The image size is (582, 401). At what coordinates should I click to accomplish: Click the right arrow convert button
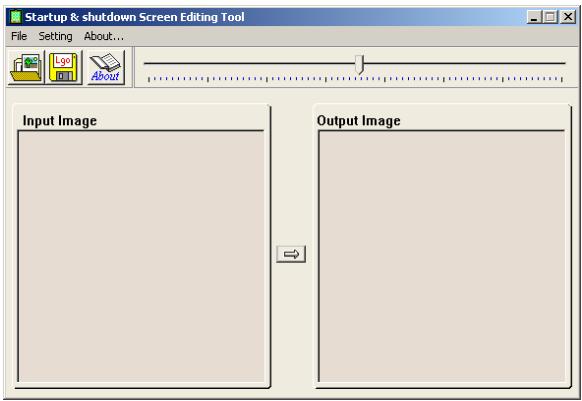(291, 254)
